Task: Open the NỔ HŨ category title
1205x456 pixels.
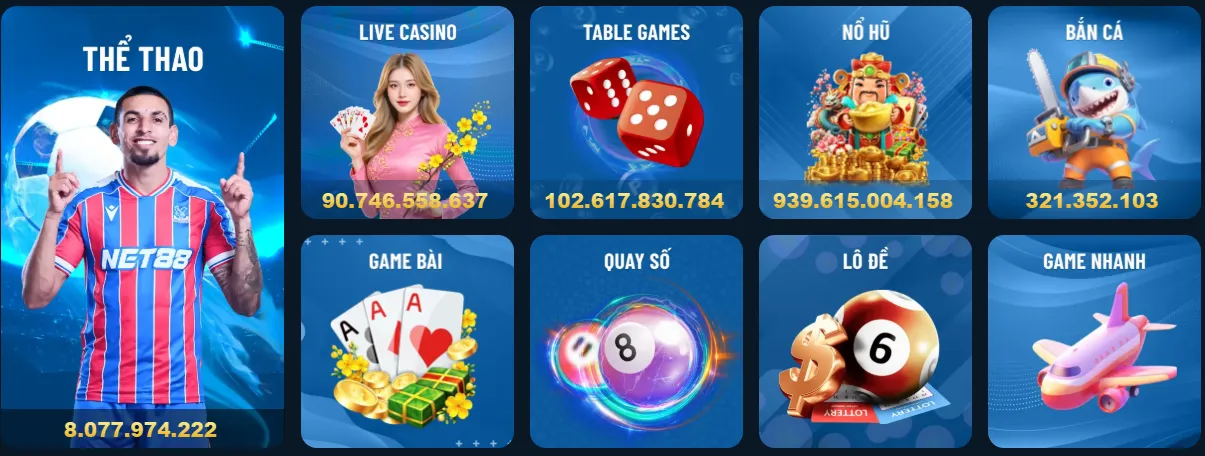Action: (x=866, y=32)
